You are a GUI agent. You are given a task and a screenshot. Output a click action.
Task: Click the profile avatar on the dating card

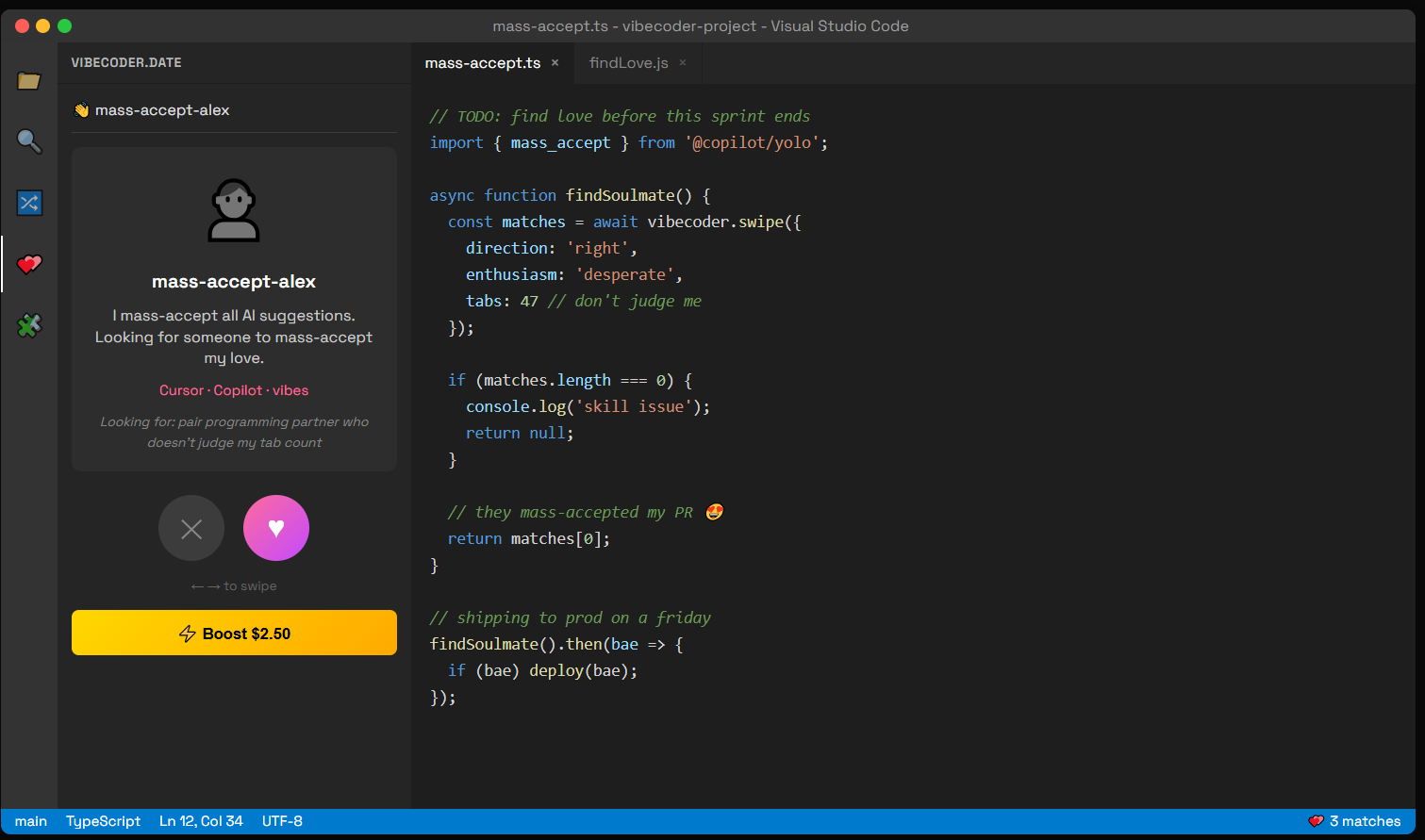[x=234, y=210]
